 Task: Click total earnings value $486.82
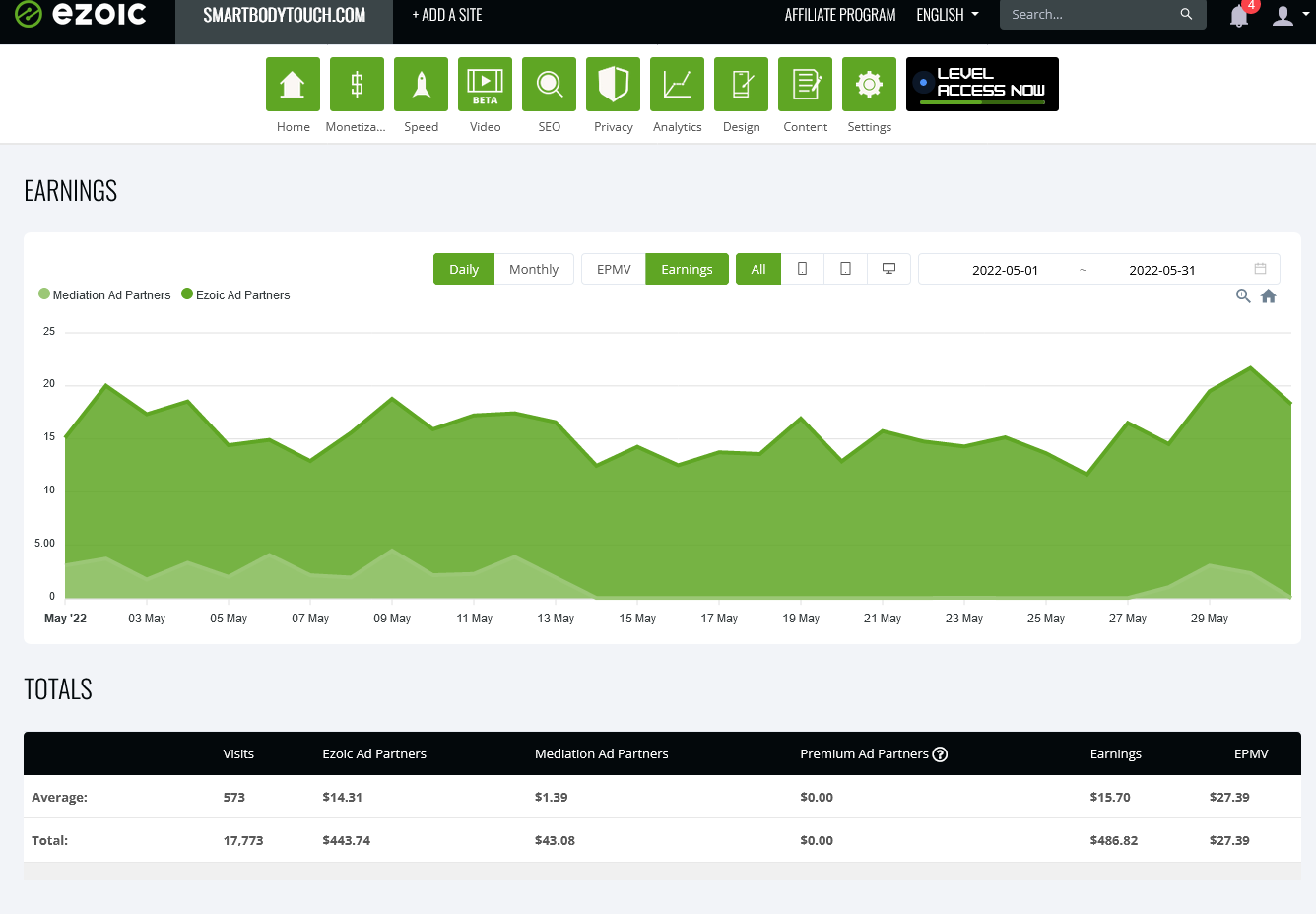1113,840
